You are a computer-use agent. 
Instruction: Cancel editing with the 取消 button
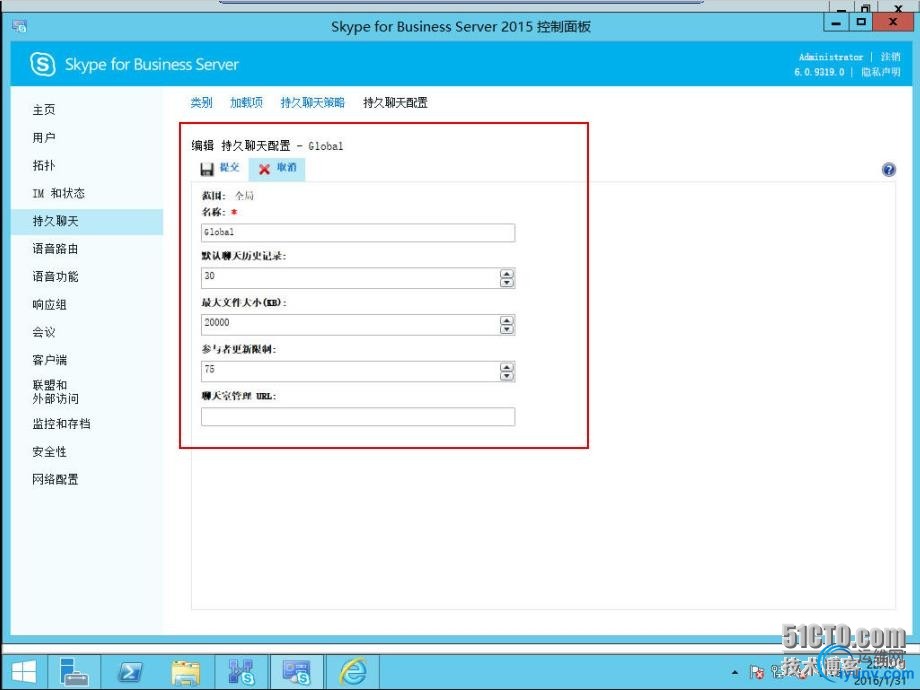(x=278, y=168)
